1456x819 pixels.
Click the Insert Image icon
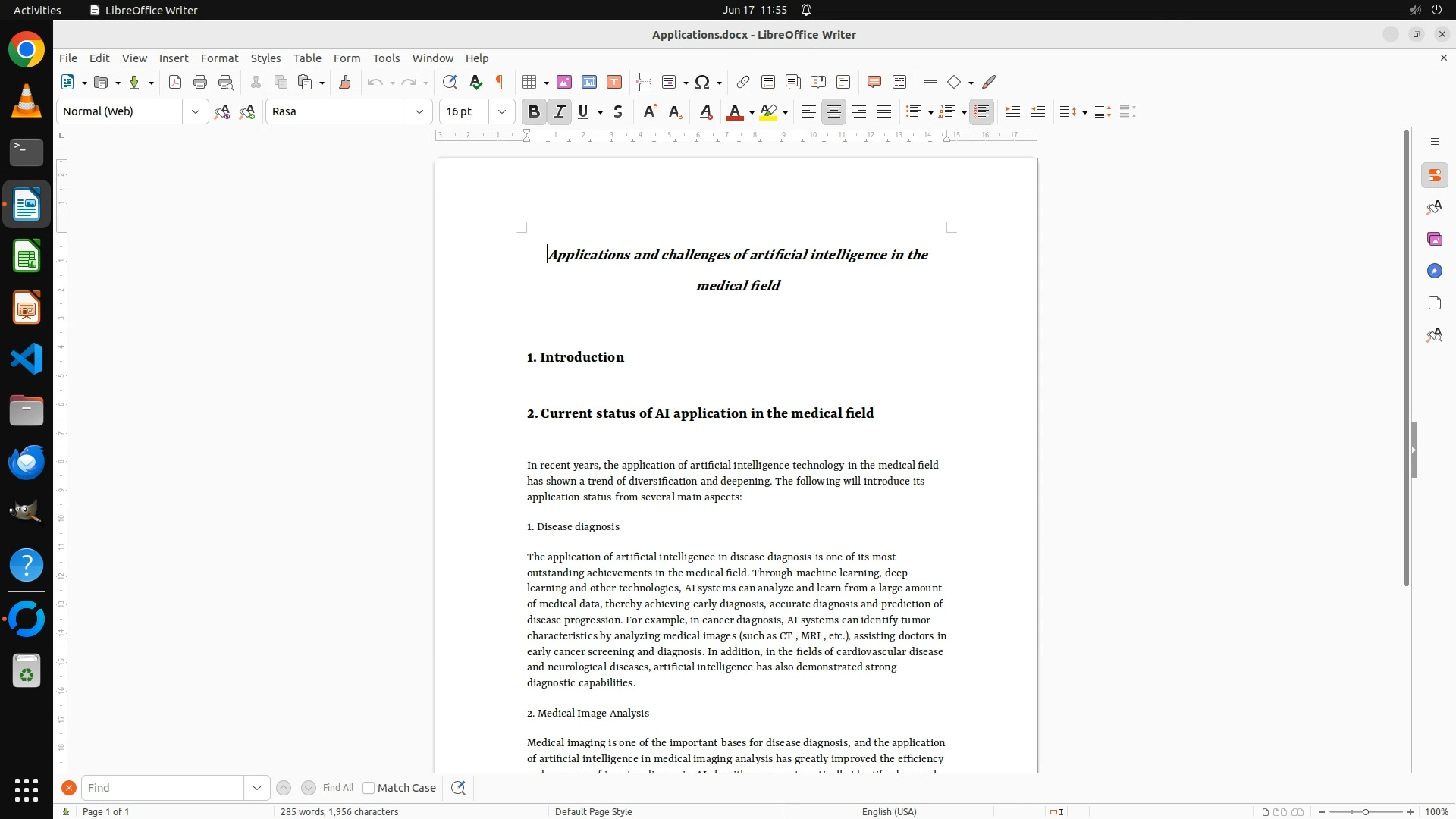pyautogui.click(x=564, y=83)
